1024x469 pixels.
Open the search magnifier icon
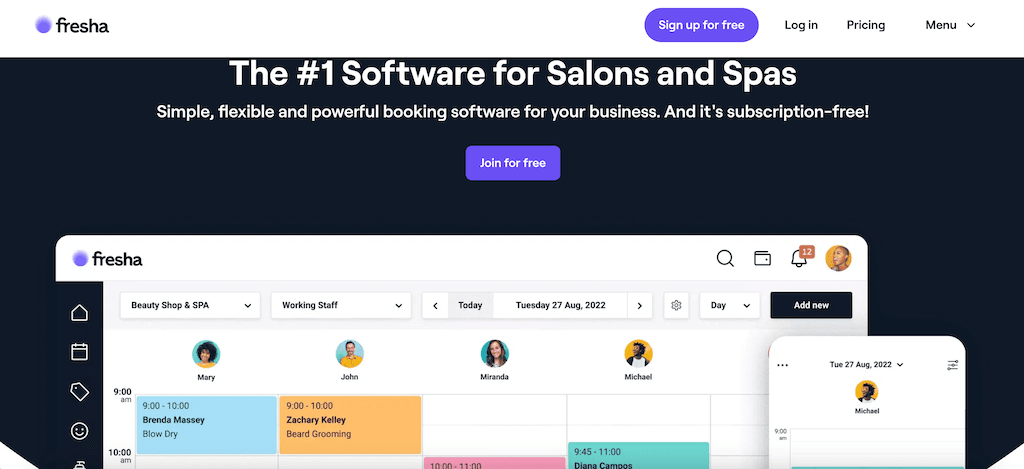725,259
